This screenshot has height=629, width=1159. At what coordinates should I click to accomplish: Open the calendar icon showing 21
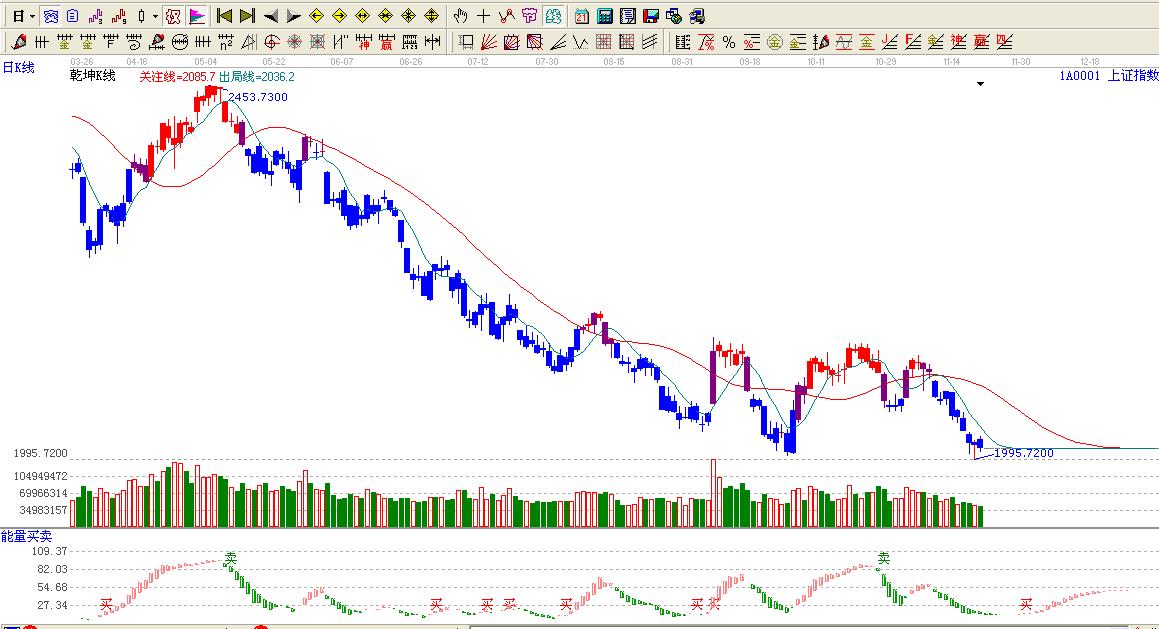point(582,16)
